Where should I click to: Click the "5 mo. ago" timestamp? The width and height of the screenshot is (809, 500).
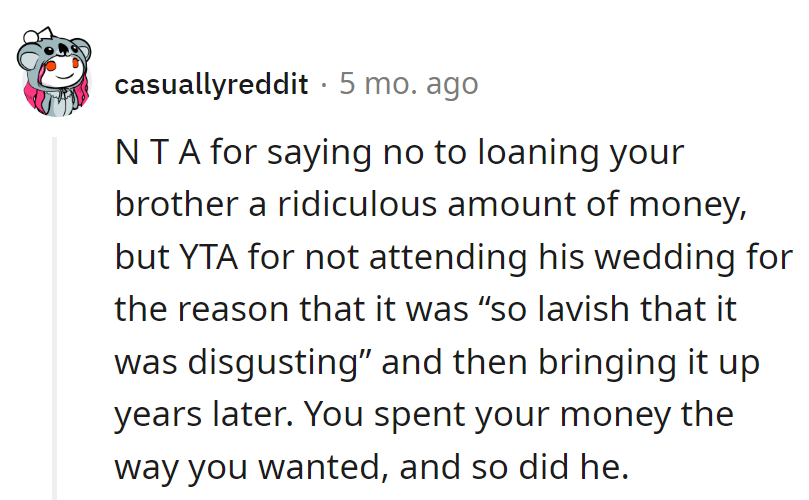pyautogui.click(x=408, y=84)
